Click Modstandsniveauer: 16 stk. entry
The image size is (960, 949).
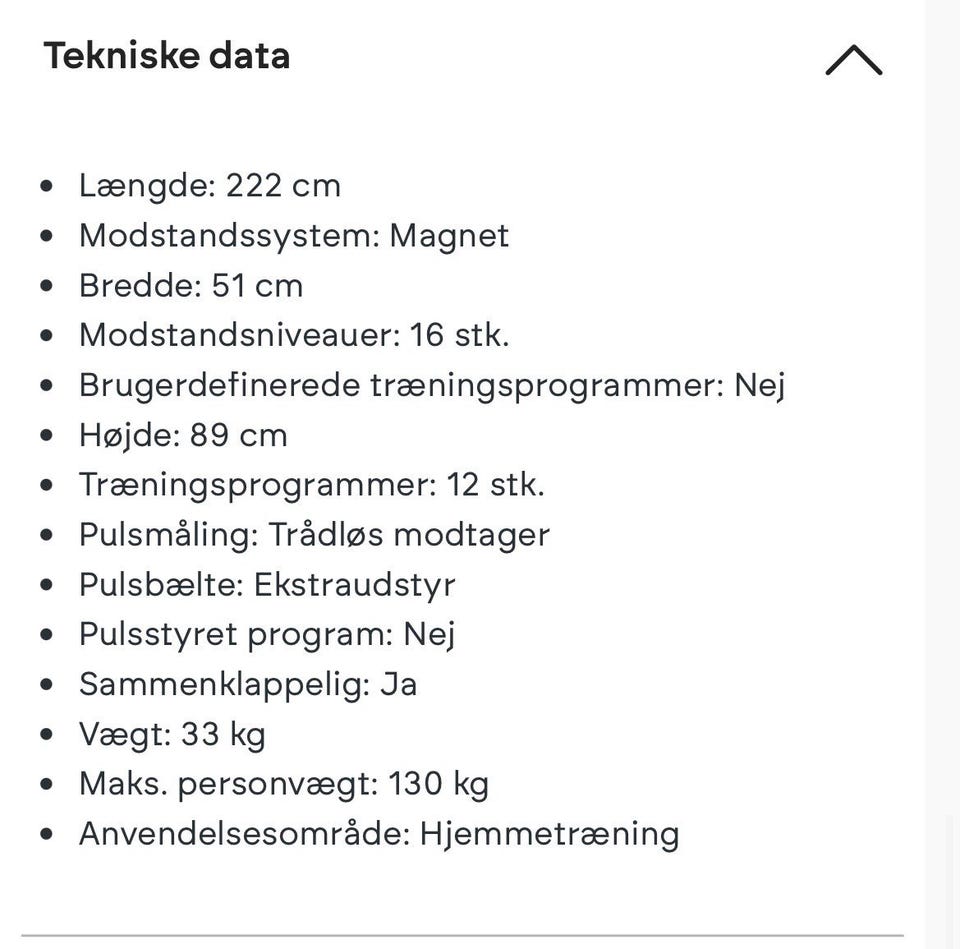click(x=294, y=335)
